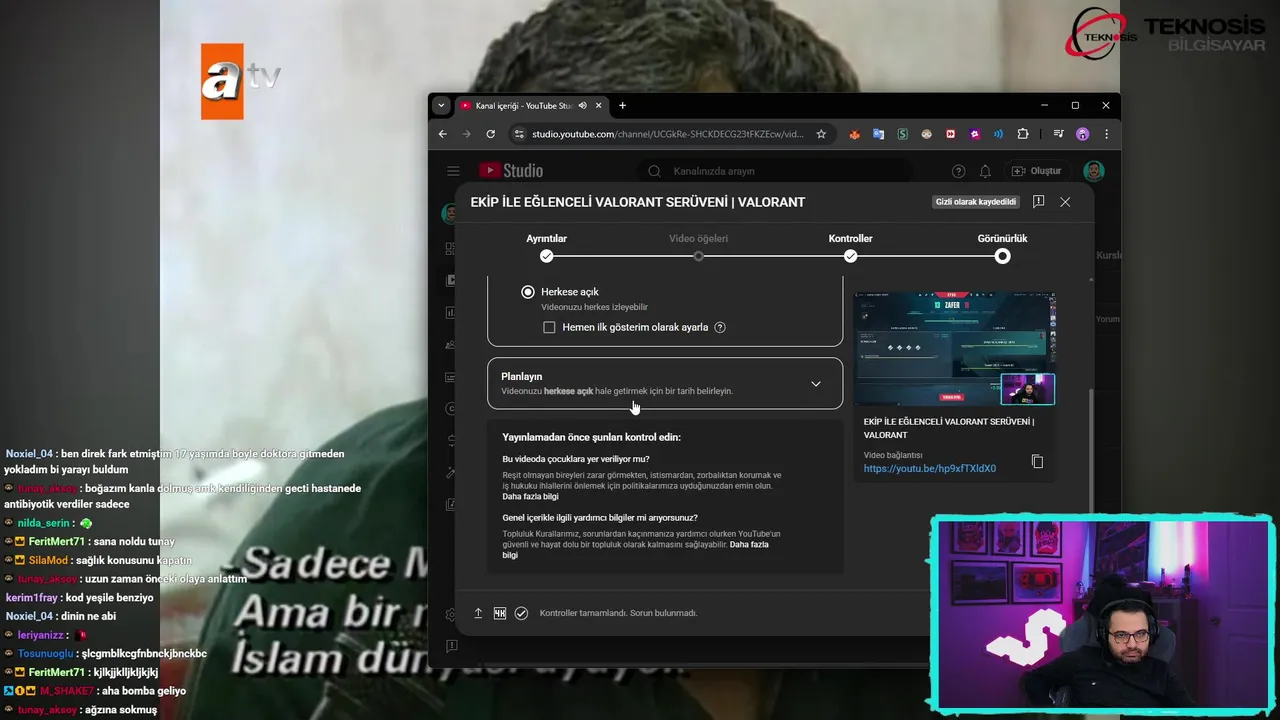
Task: Close the Kanal içeriği browser tab
Action: point(599,105)
